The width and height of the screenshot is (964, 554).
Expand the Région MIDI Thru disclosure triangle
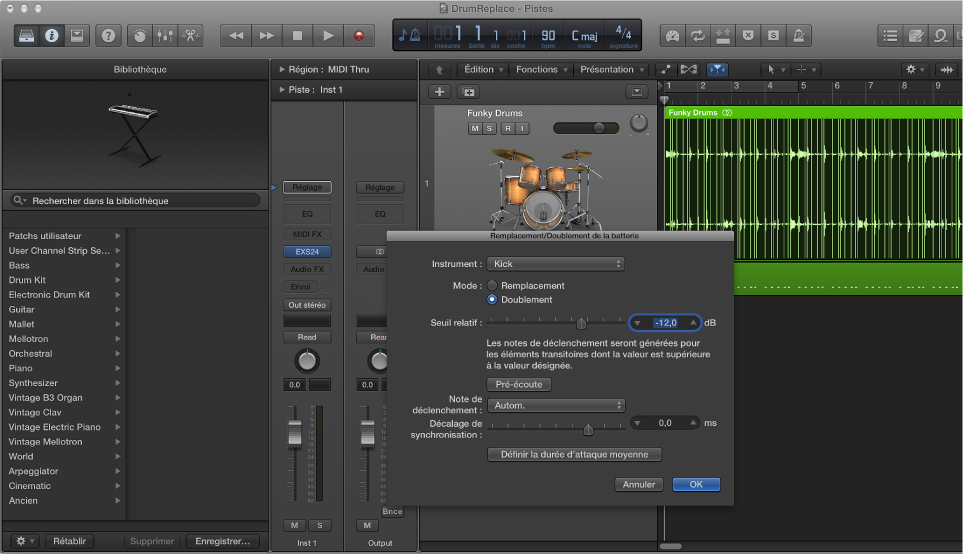click(281, 70)
